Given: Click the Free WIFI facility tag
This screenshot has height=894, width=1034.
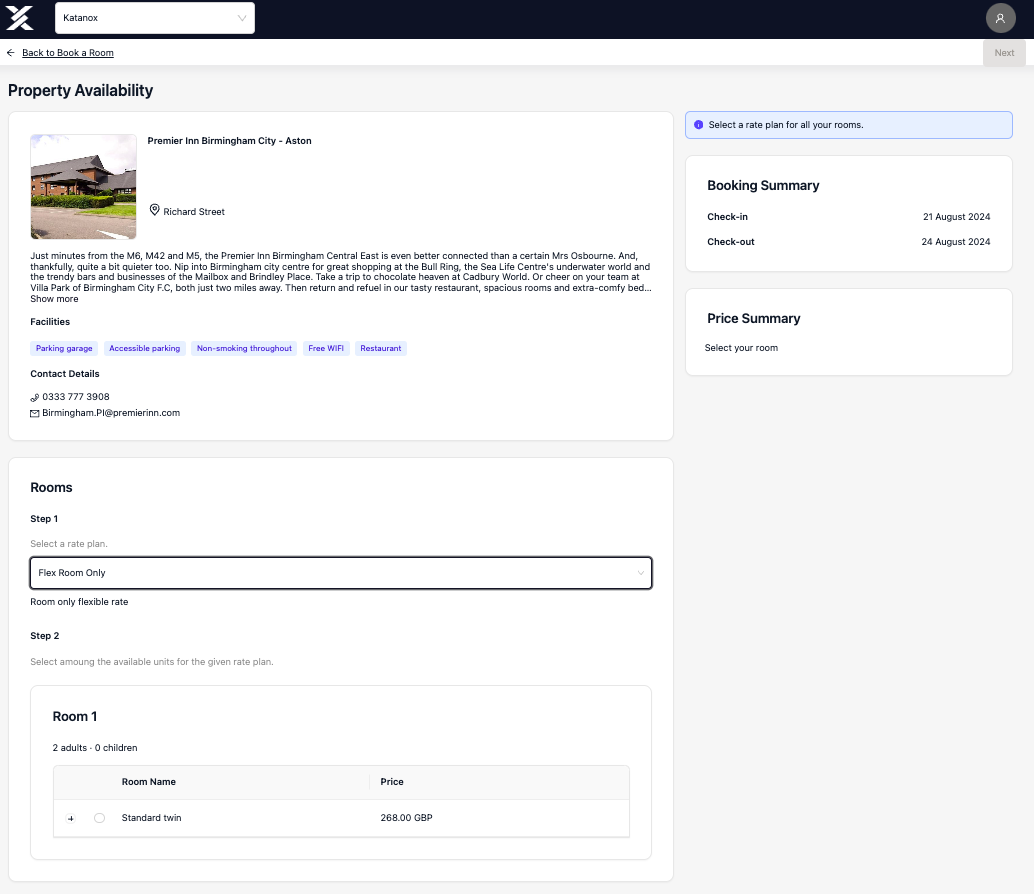Looking at the screenshot, I should (326, 348).
